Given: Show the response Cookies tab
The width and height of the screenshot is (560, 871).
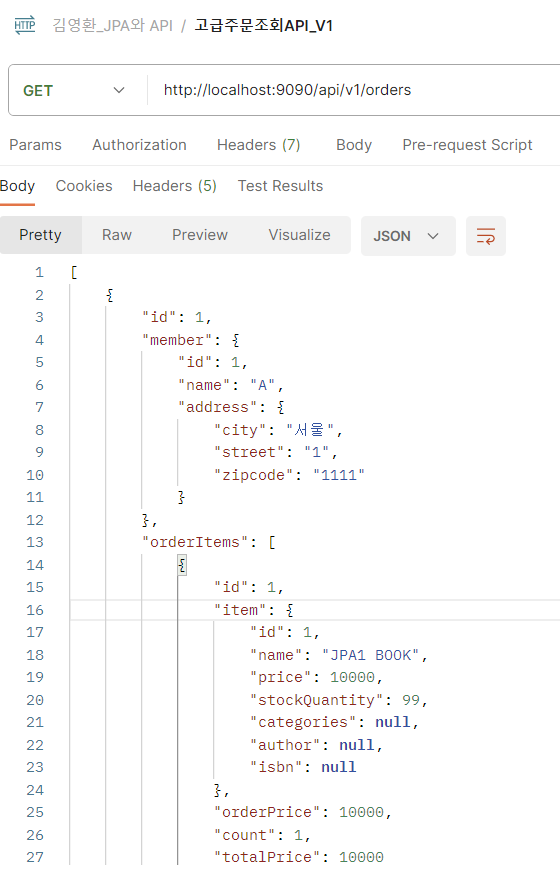Looking at the screenshot, I should click(84, 186).
